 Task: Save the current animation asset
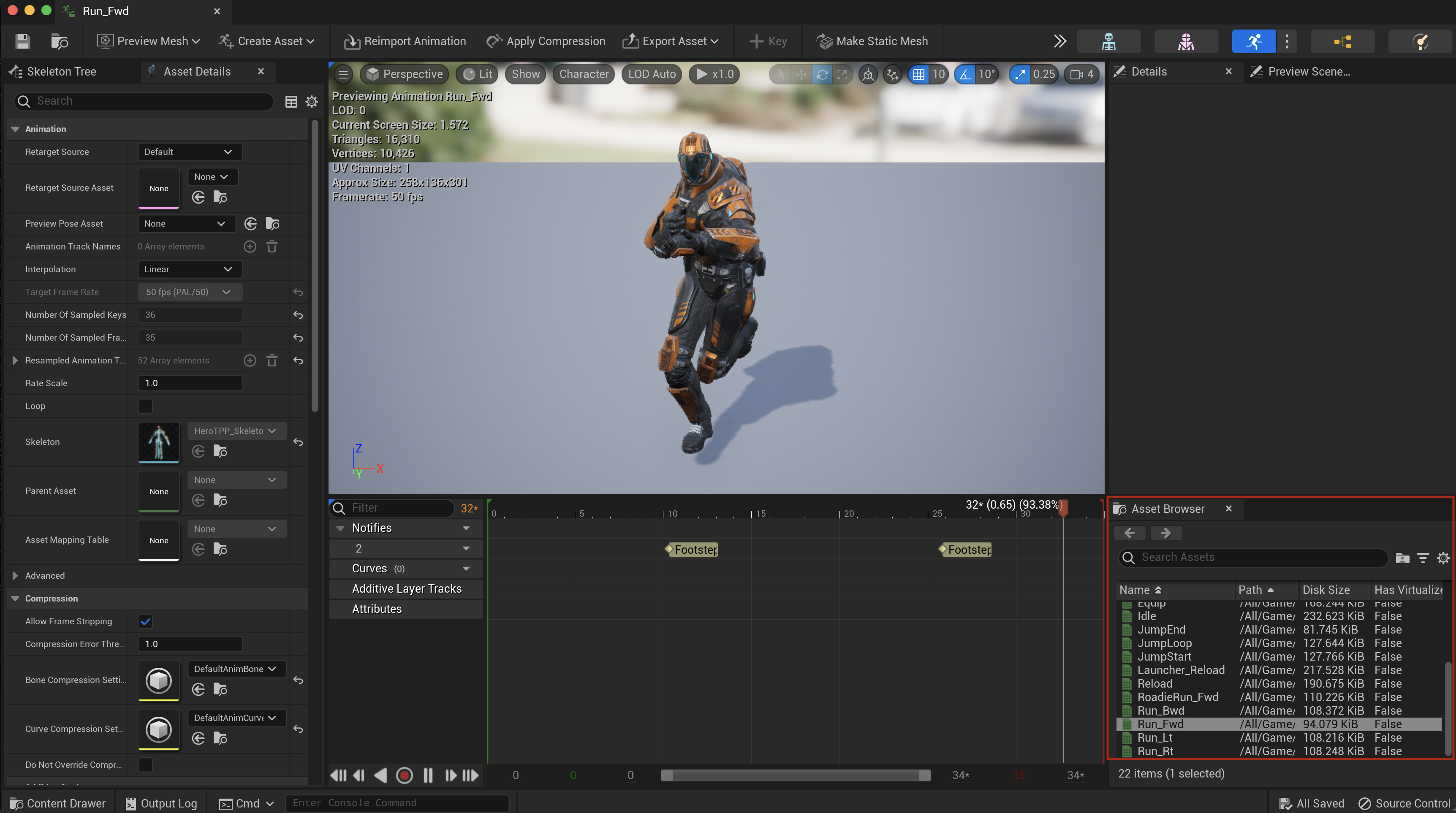[x=23, y=41]
